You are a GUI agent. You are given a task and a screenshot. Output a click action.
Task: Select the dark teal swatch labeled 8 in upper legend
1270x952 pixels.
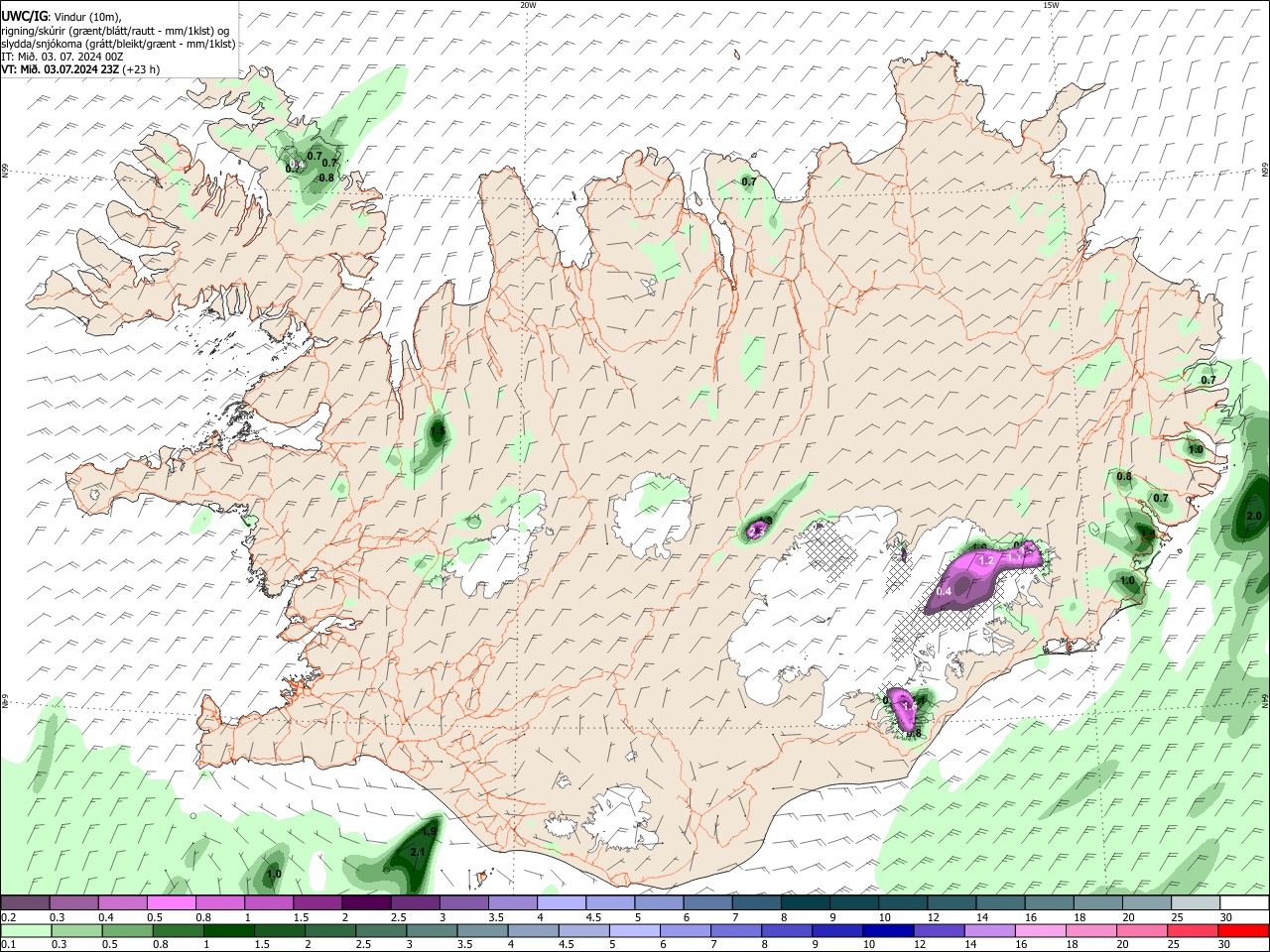[805, 903]
